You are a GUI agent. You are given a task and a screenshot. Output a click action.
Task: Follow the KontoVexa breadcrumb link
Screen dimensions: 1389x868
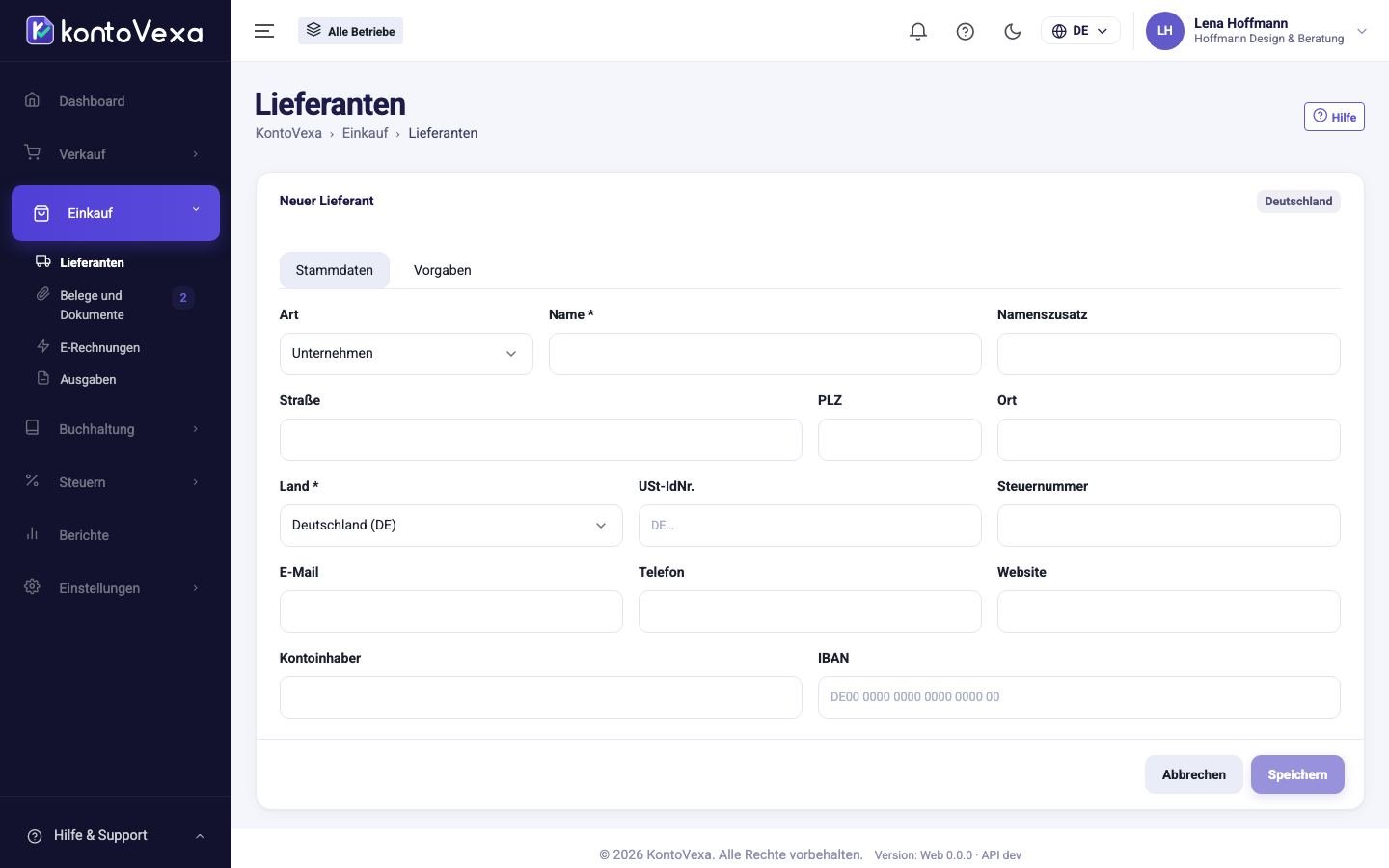pos(288,133)
